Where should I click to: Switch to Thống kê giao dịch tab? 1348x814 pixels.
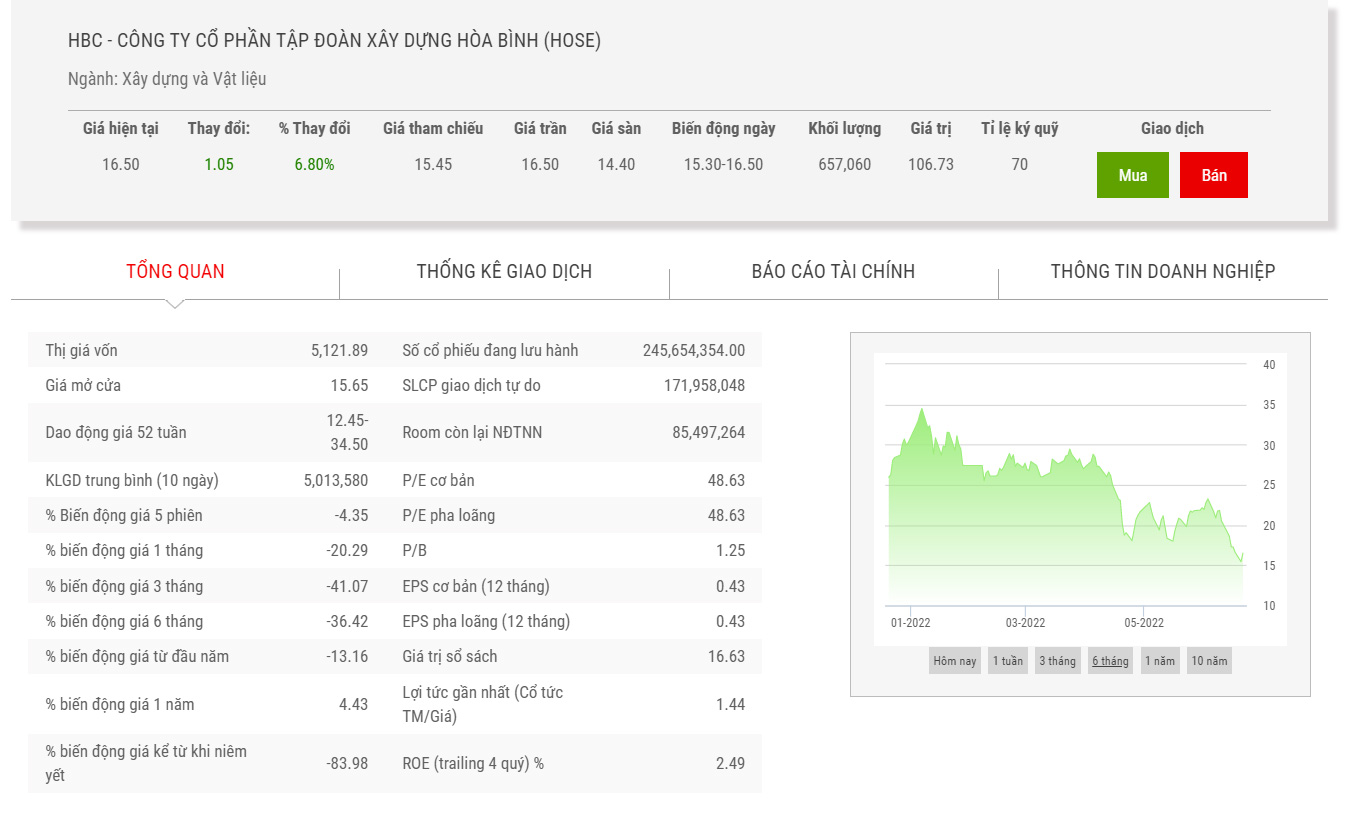coord(504,271)
